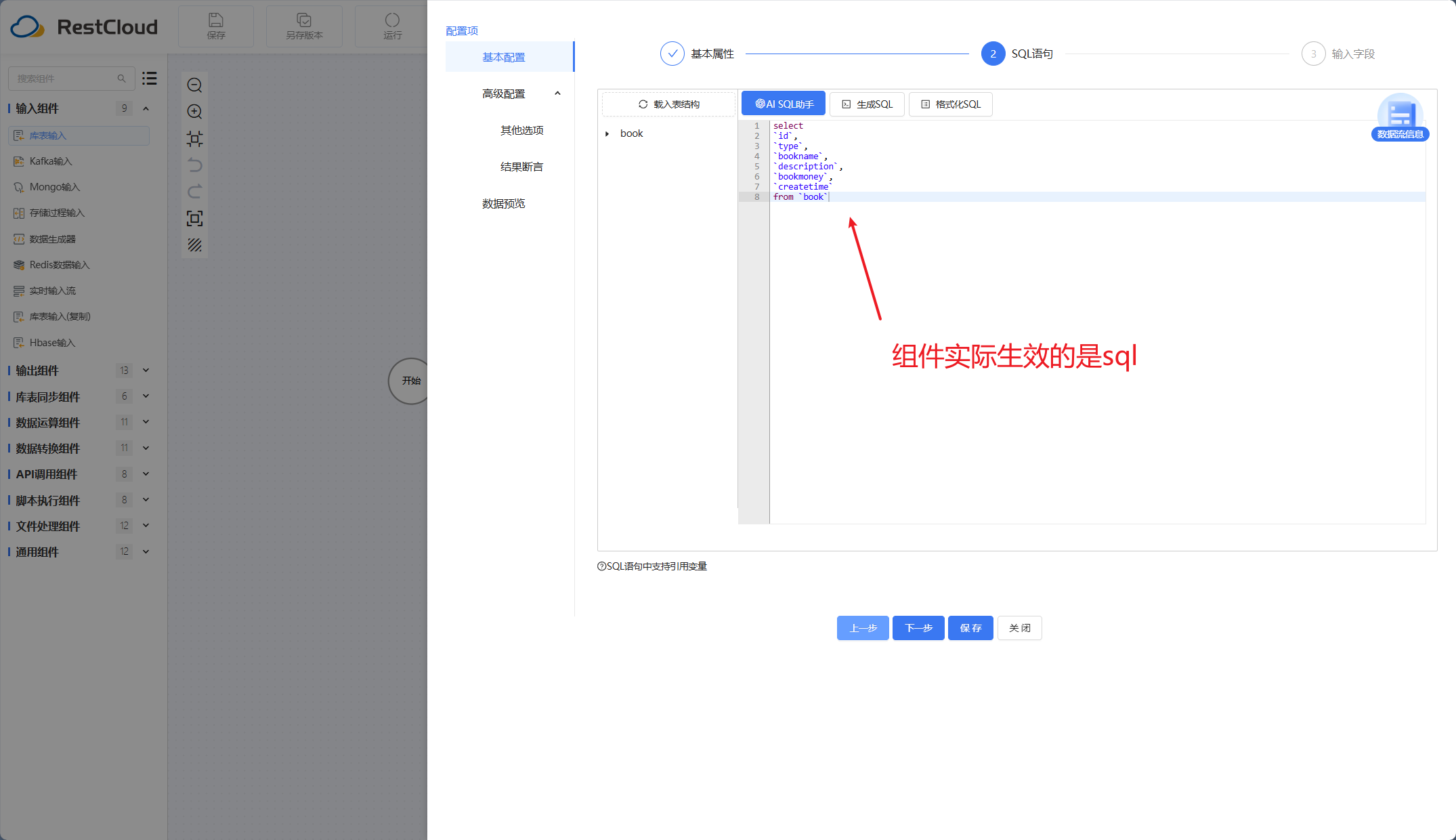Screen dimensions: 1456x840
Task: Click the undo arrow icon
Action: 194,165
